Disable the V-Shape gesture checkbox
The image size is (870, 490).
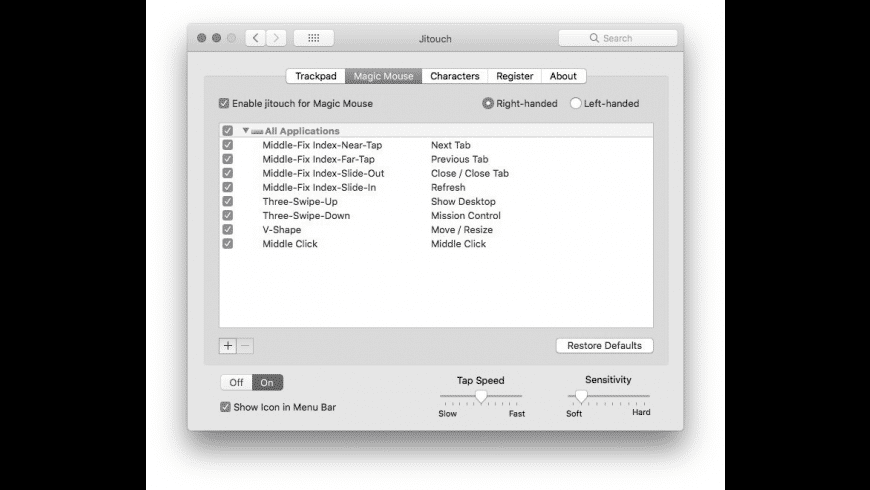point(227,229)
